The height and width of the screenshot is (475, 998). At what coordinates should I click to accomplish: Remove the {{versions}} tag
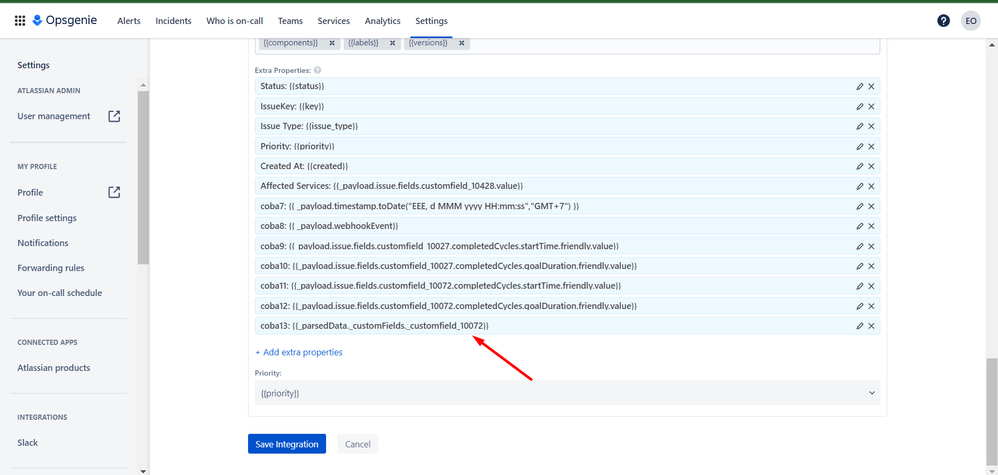[461, 43]
